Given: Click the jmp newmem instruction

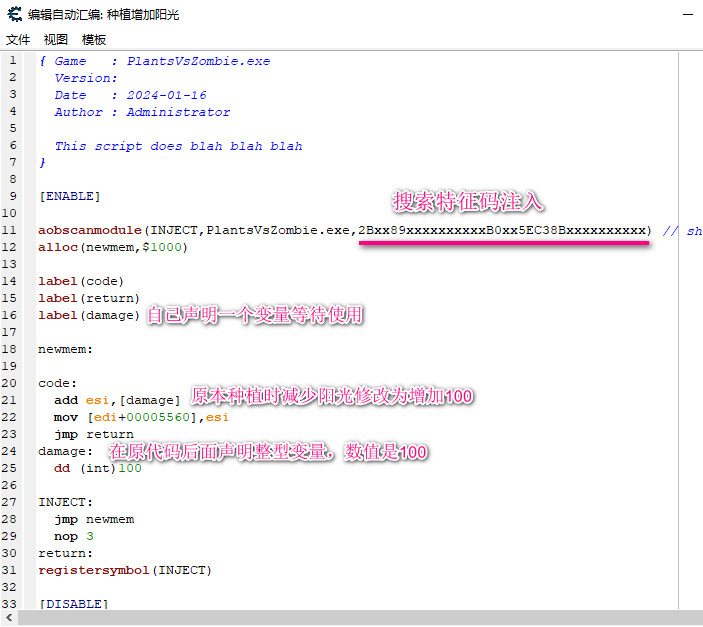Looking at the screenshot, I should [94, 519].
